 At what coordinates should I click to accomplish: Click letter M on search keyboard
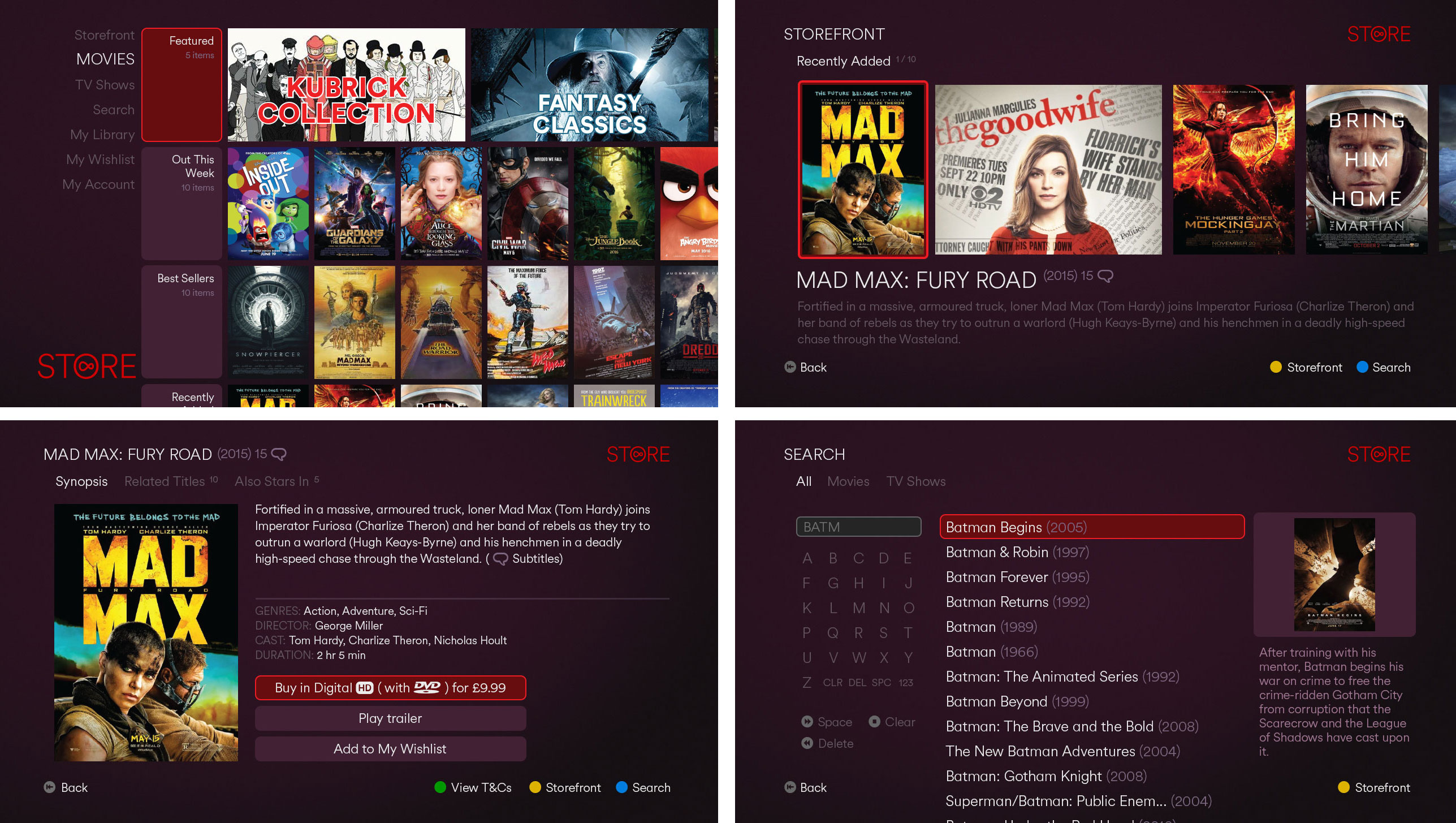coord(859,608)
